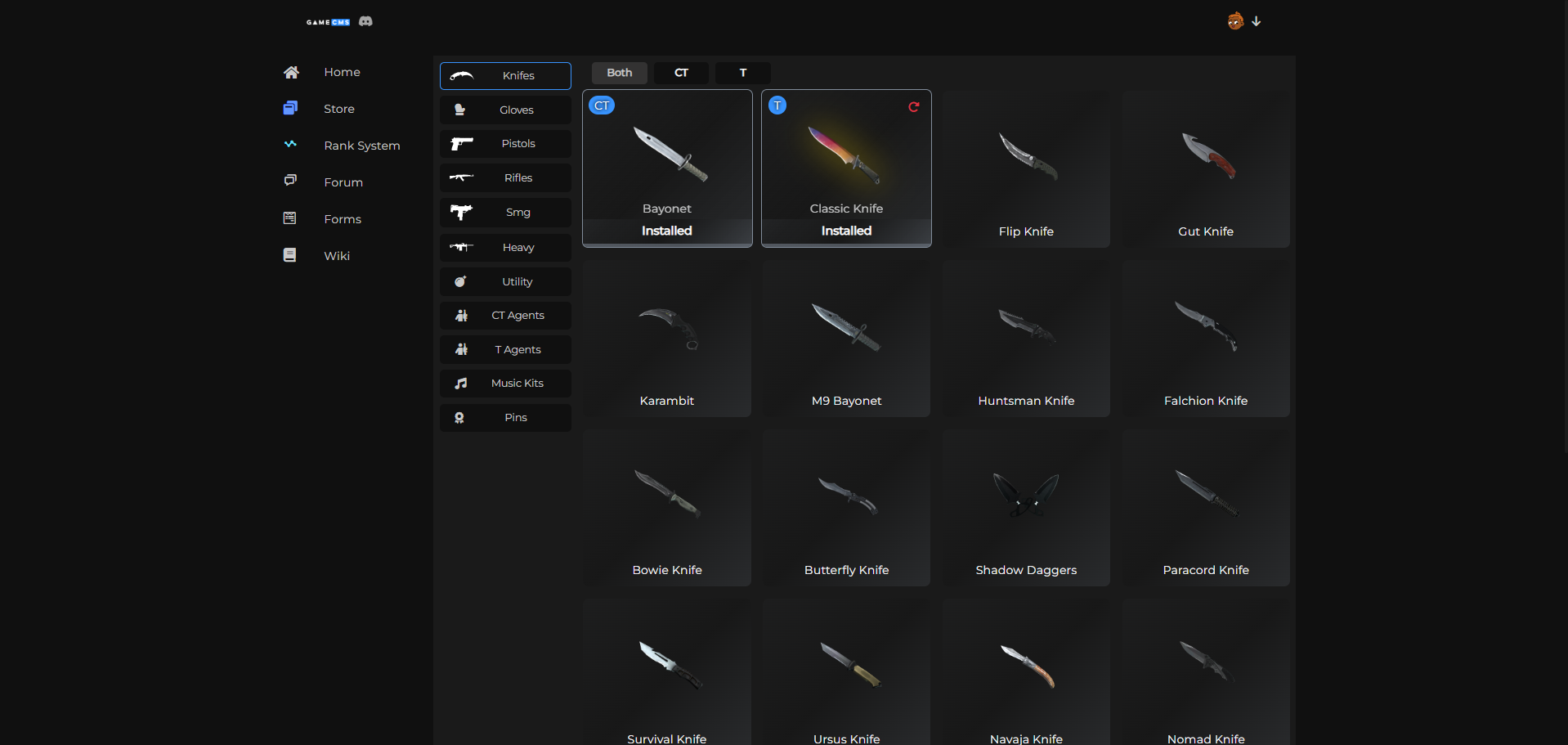The image size is (1568, 745).
Task: Choose the Ursus Knife
Action: (846, 672)
